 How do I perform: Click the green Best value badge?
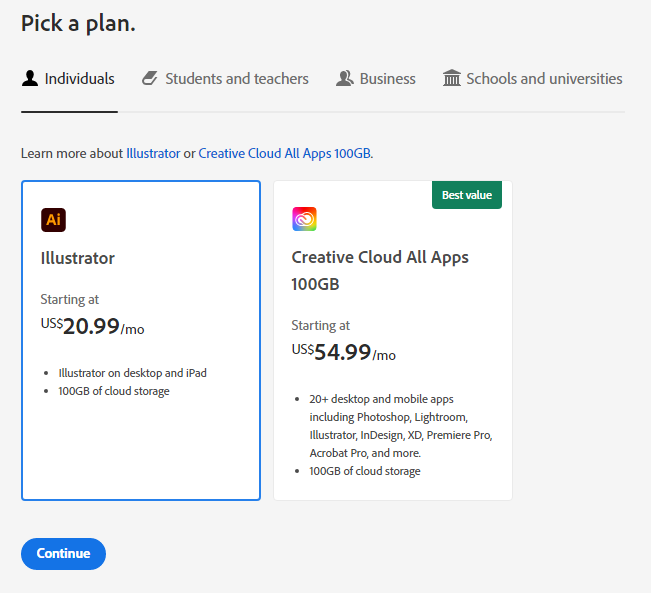point(467,195)
